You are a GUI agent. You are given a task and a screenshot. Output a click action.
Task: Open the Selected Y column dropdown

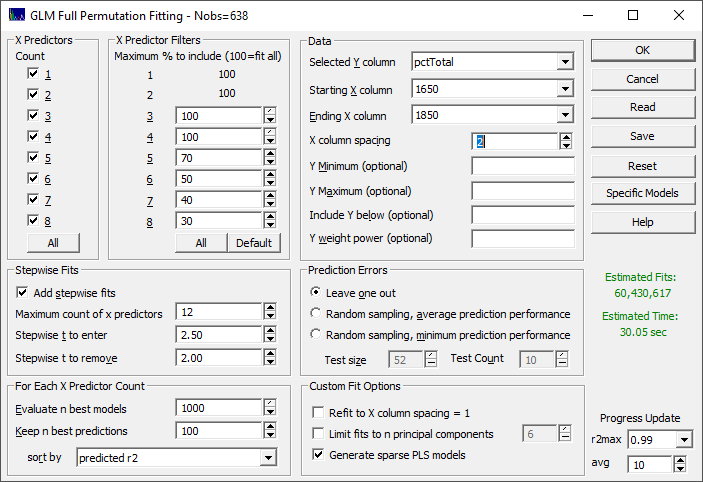[x=565, y=62]
